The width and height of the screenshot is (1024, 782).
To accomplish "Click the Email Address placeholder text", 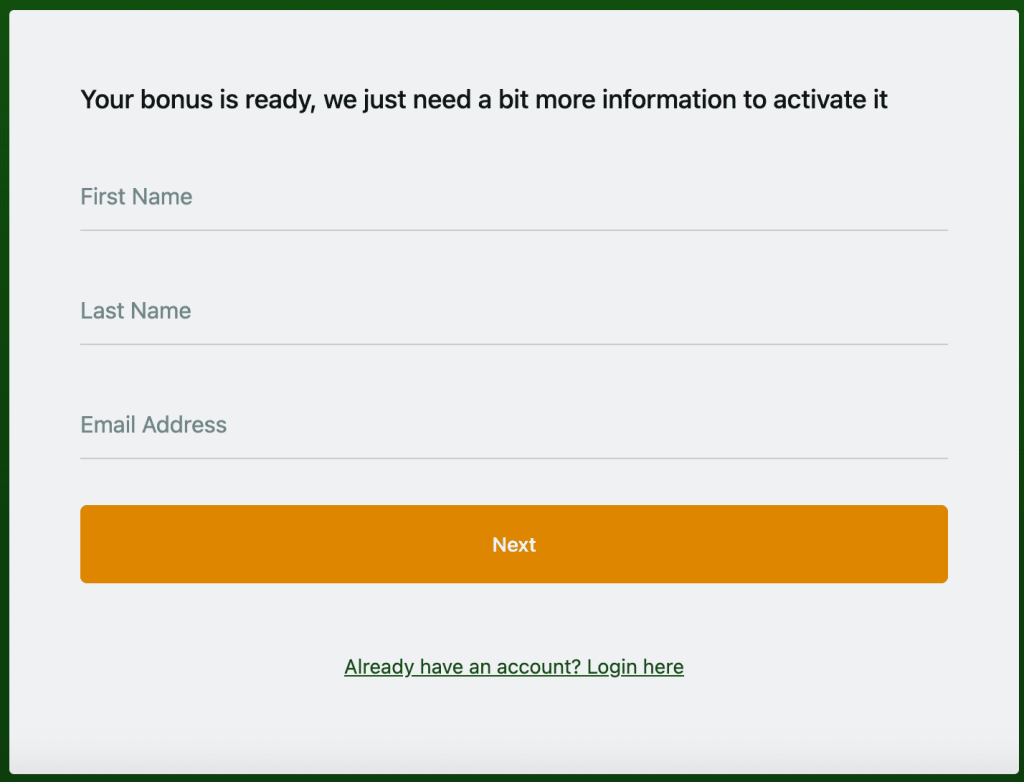I will click(x=153, y=425).
